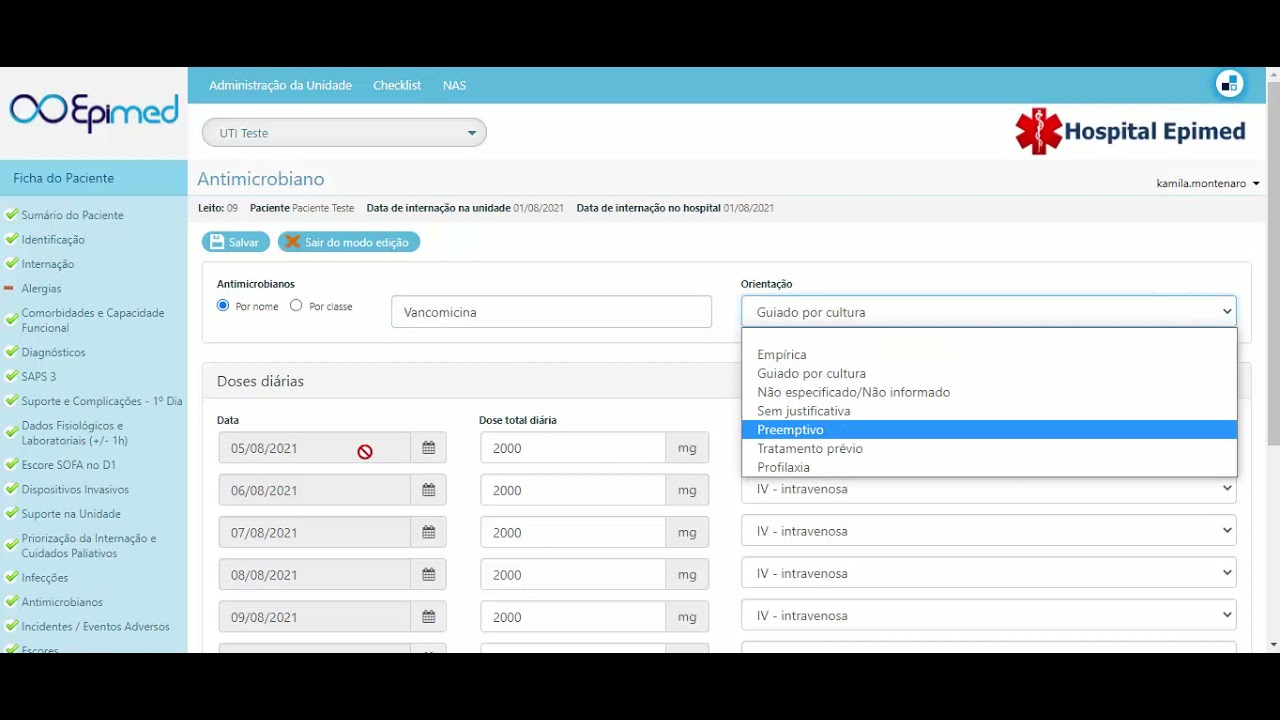Click the save disk icon on Salvar
The image size is (1280, 720).
[217, 242]
